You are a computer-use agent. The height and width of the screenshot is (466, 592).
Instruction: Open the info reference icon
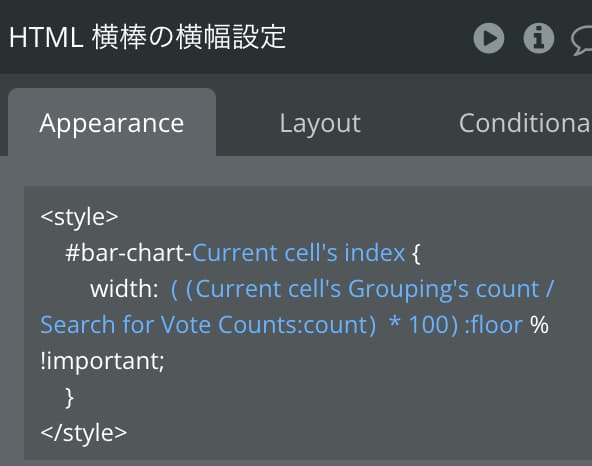coord(539,38)
